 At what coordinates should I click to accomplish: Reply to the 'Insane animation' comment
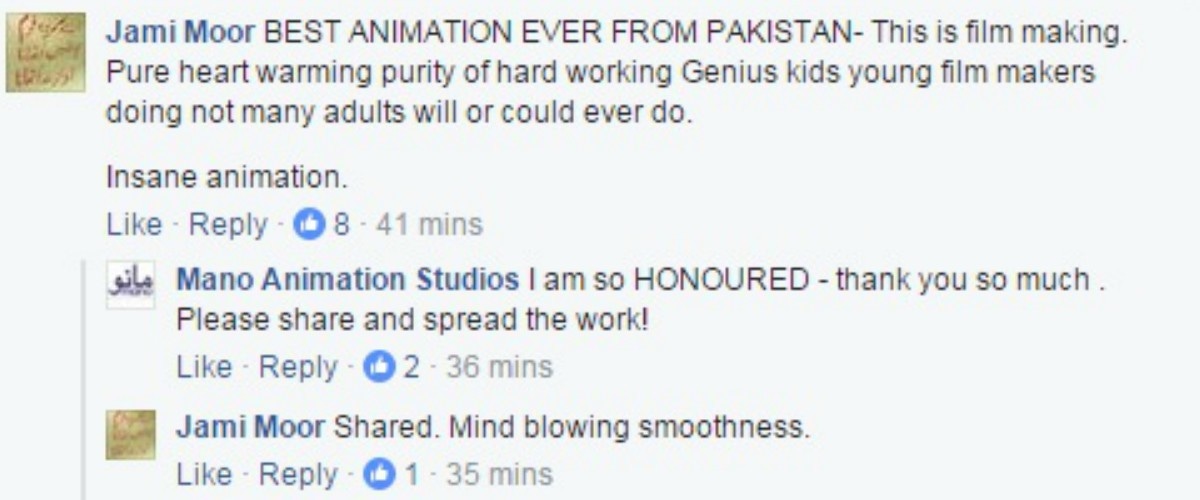pyautogui.click(x=228, y=226)
